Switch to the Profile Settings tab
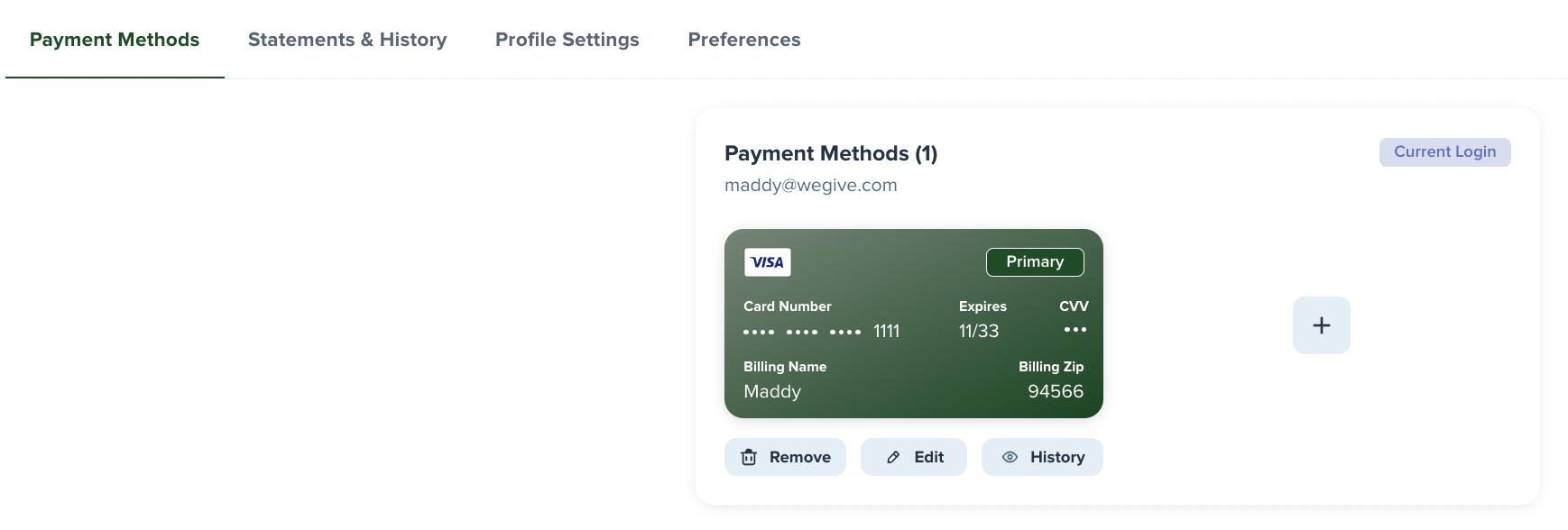This screenshot has height=530, width=1568. click(567, 40)
